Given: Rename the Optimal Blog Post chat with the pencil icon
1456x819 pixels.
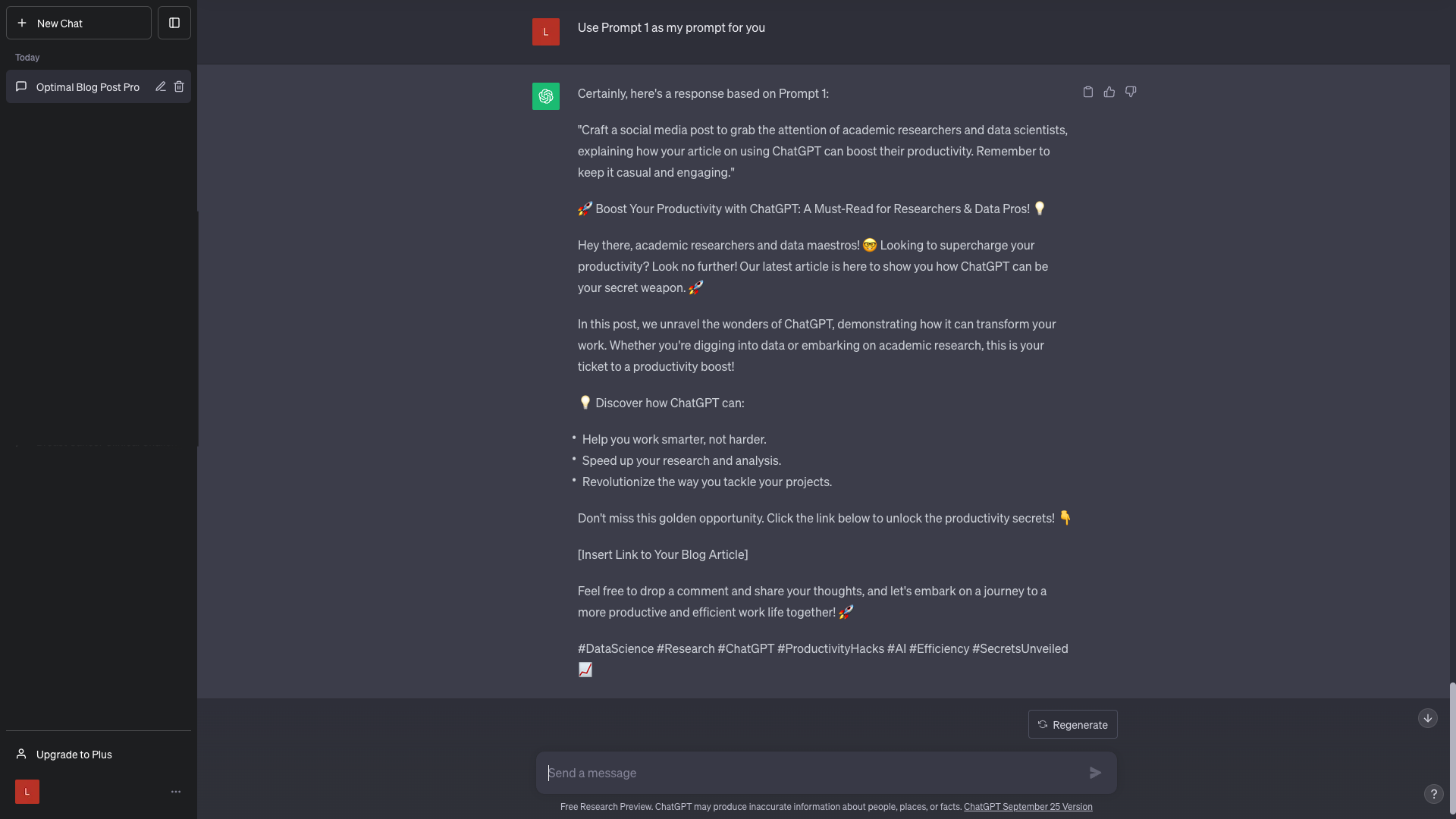Looking at the screenshot, I should (x=161, y=86).
